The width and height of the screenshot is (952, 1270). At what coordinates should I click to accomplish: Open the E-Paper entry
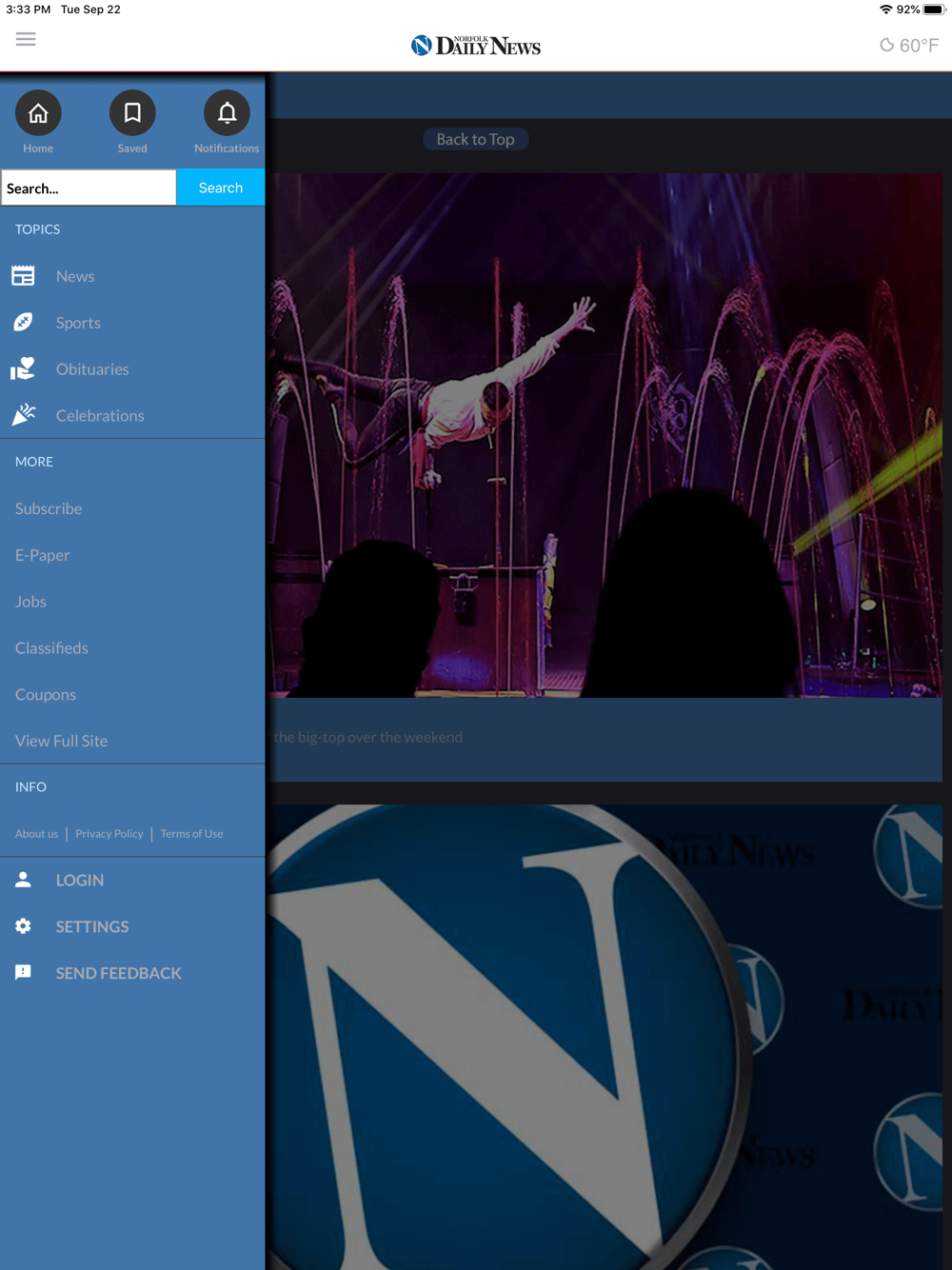[x=43, y=555]
